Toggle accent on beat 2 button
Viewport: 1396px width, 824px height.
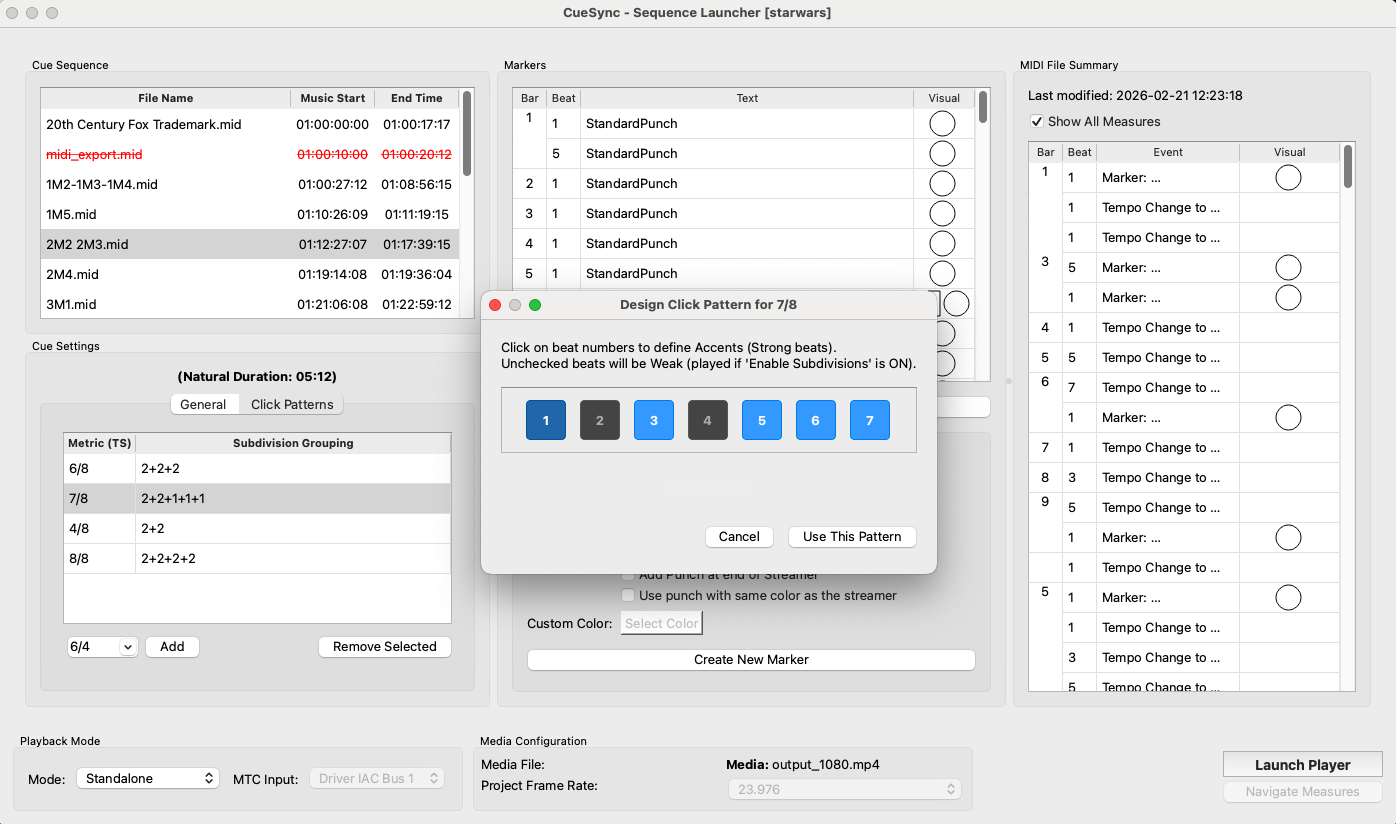click(x=600, y=420)
